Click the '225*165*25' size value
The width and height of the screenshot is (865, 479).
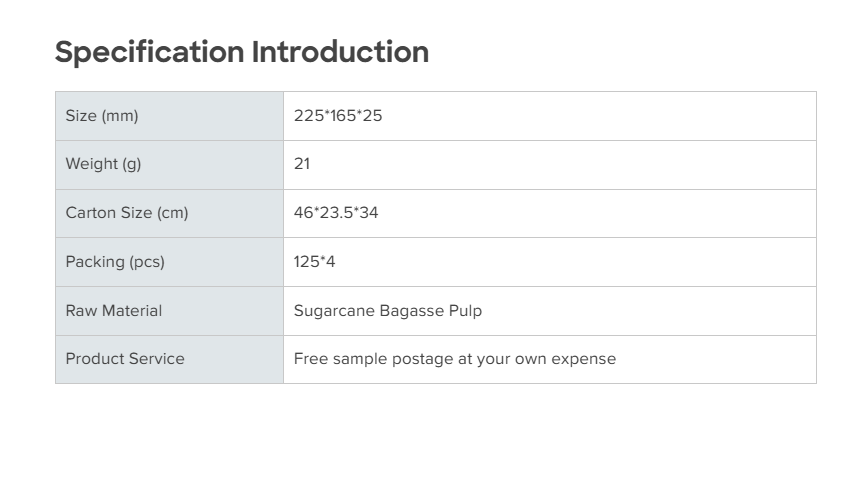tap(338, 116)
